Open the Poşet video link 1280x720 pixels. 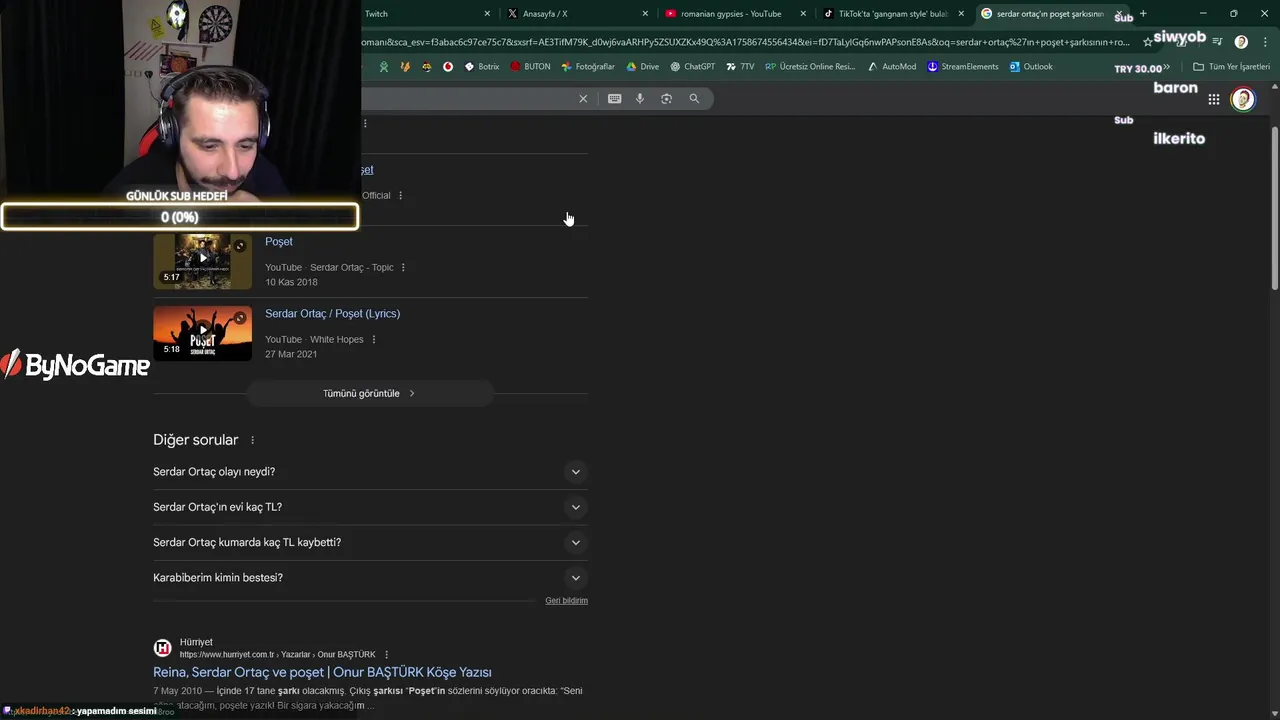click(x=279, y=242)
